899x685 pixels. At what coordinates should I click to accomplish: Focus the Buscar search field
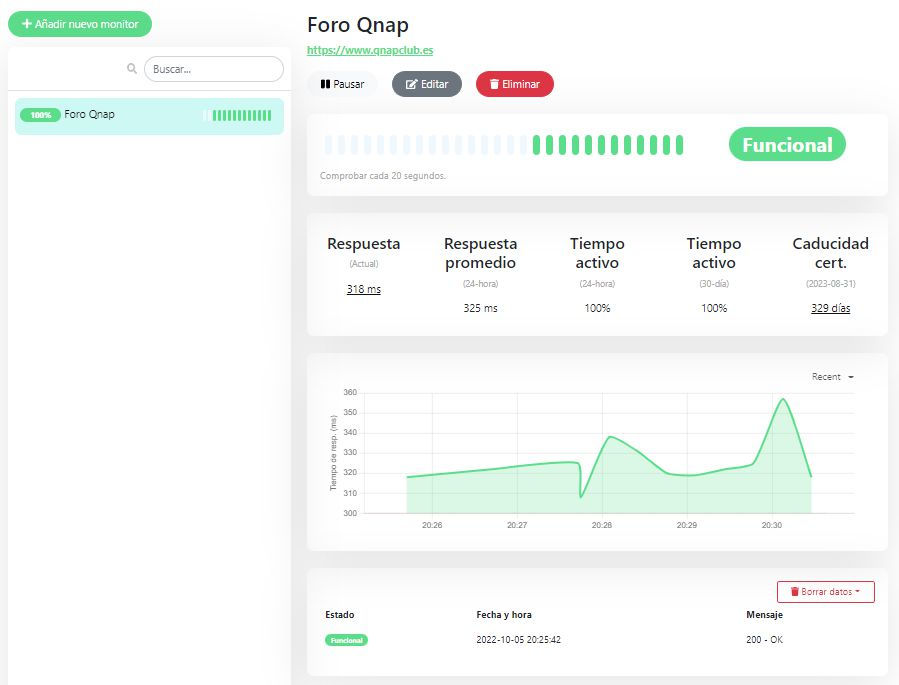tap(214, 69)
